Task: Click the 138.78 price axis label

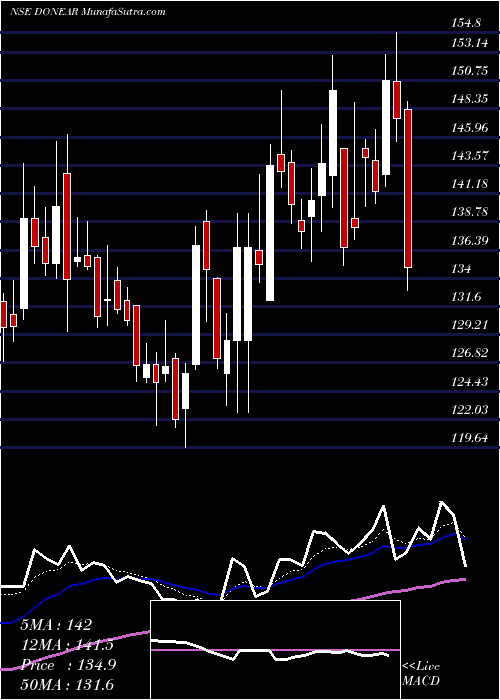Action: tap(470, 212)
